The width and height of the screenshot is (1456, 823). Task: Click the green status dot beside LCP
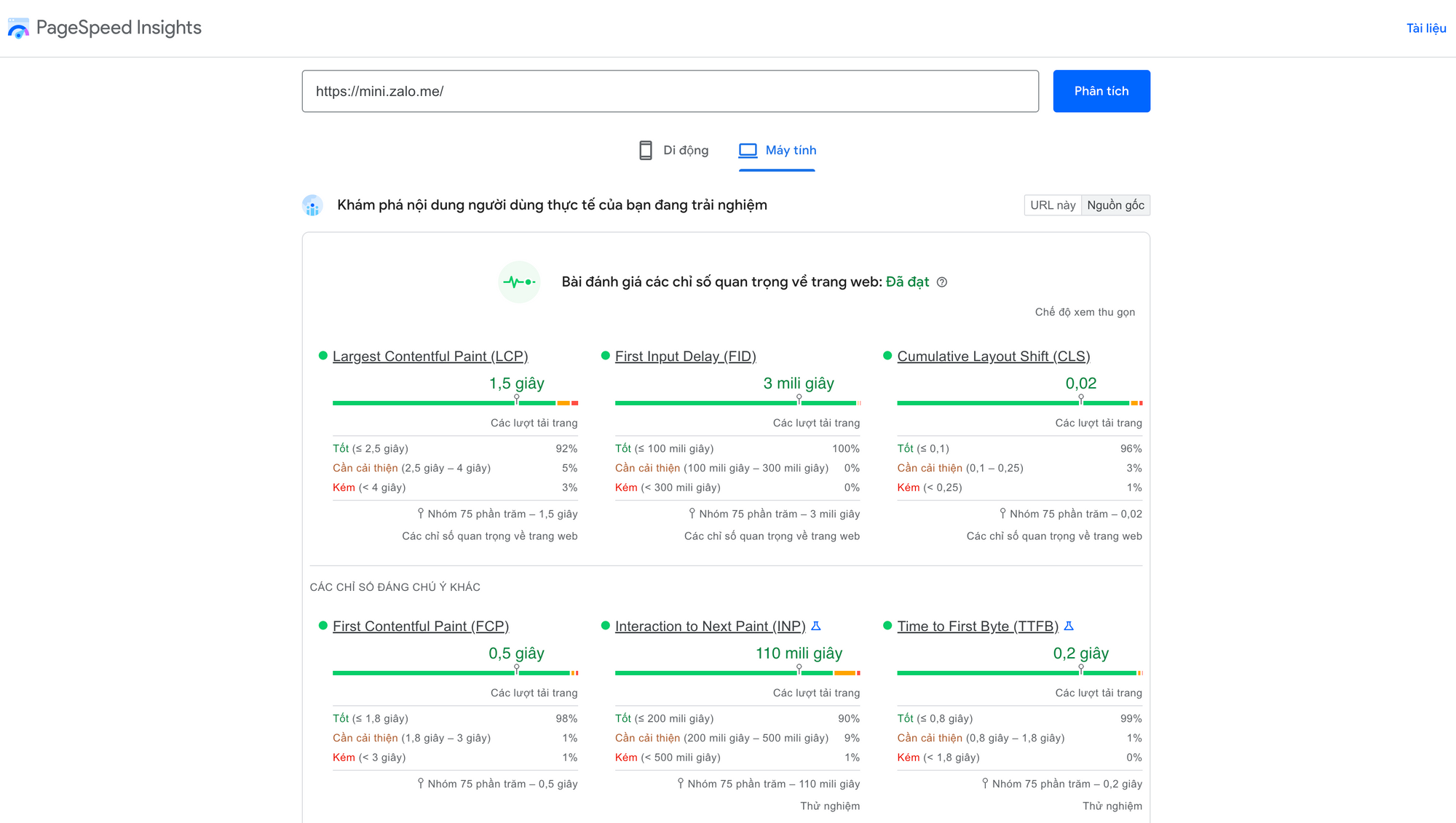pyautogui.click(x=323, y=355)
